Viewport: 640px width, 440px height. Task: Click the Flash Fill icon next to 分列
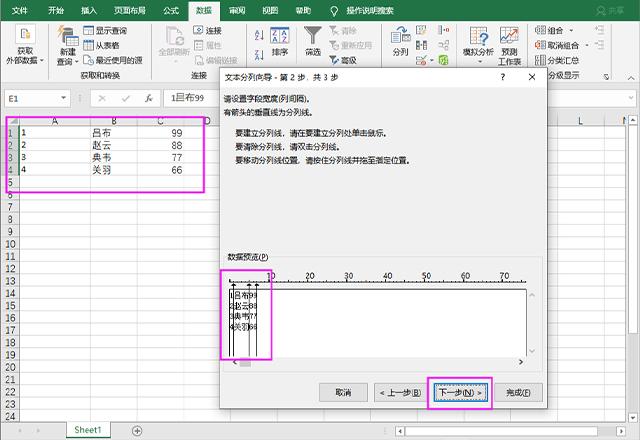421,30
